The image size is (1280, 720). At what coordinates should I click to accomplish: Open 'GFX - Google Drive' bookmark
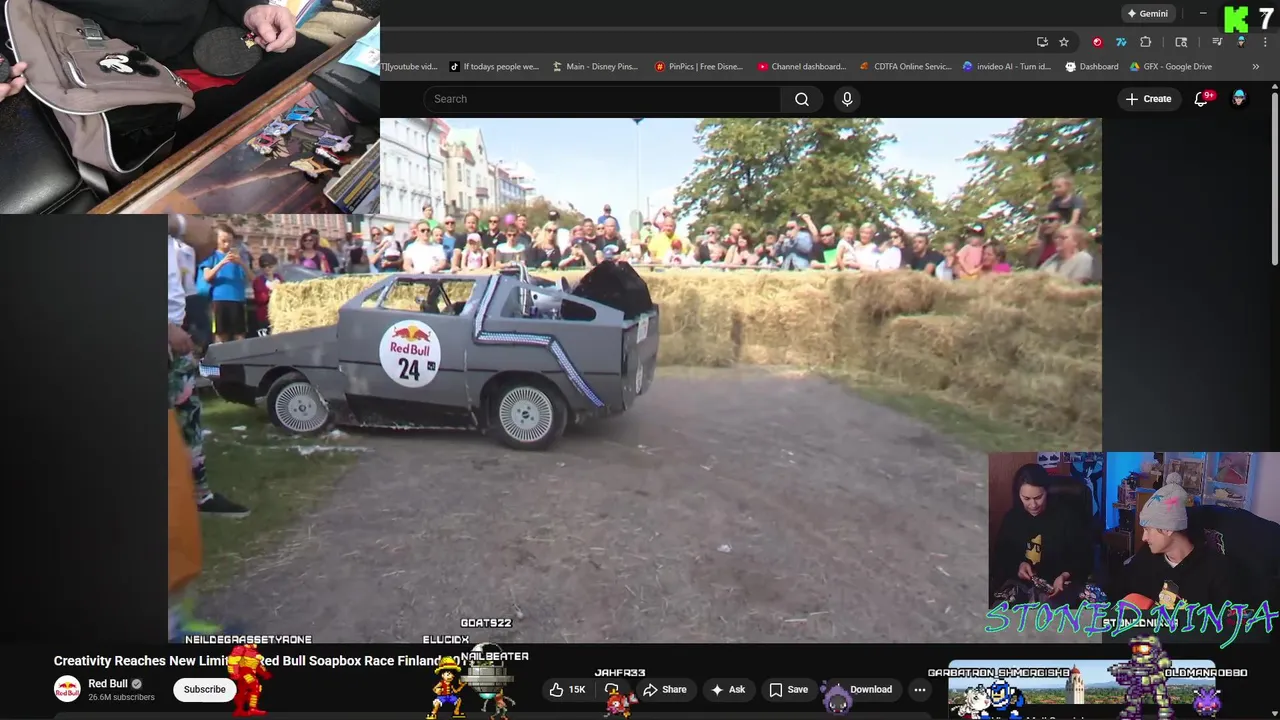coord(1171,67)
